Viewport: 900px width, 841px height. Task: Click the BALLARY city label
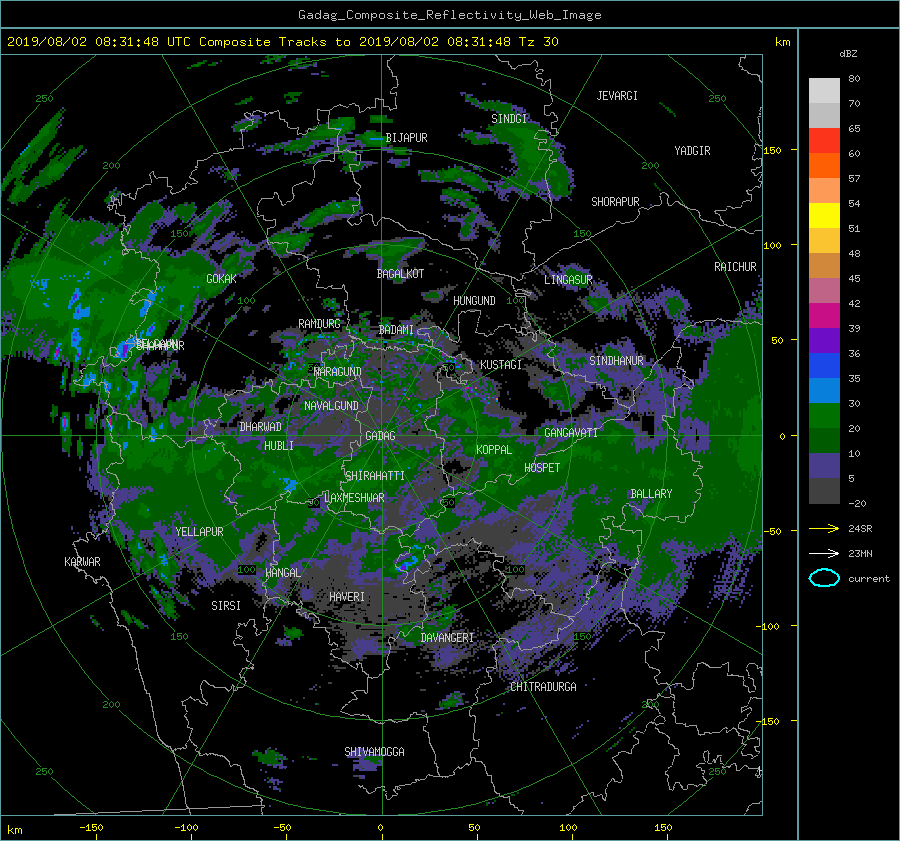click(x=651, y=494)
